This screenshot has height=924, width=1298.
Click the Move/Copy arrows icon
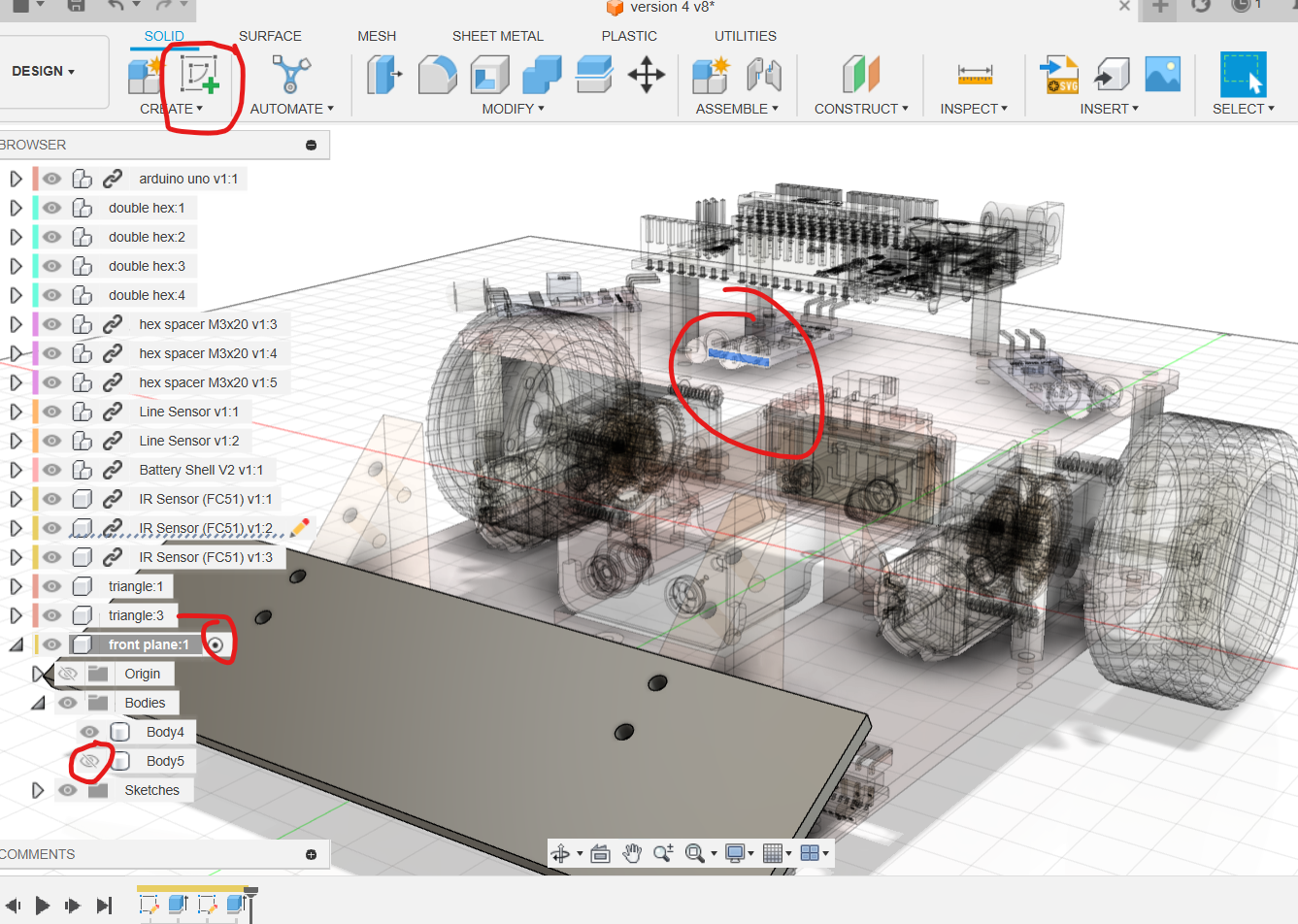[646, 75]
